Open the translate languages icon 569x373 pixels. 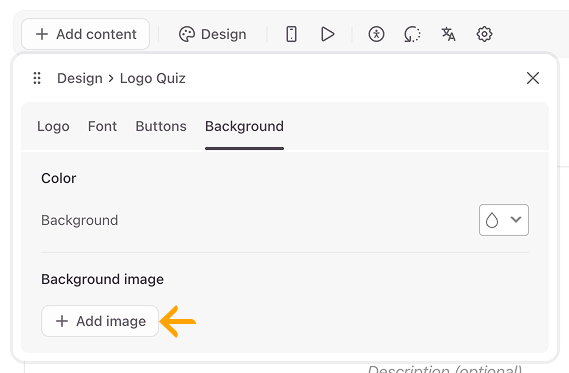[x=448, y=34]
